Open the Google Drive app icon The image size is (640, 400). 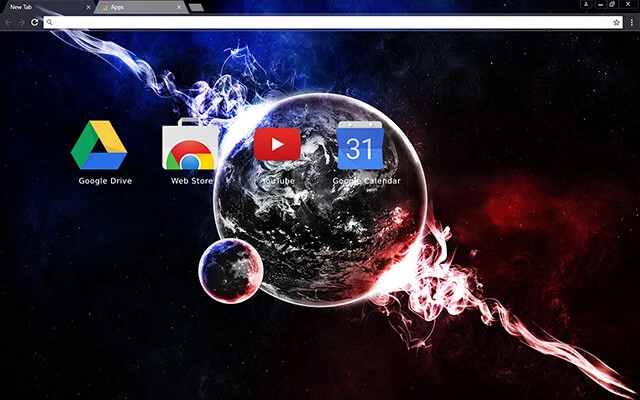pos(99,145)
